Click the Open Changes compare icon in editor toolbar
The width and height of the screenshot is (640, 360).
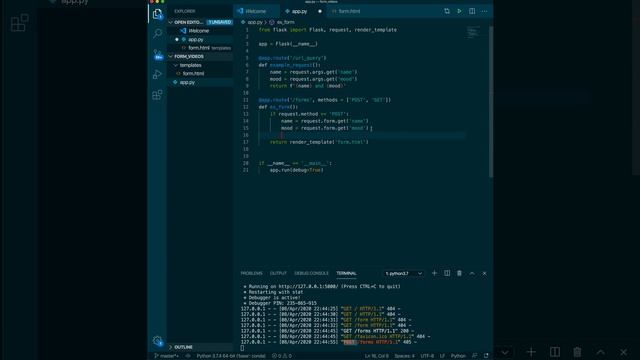click(447, 11)
